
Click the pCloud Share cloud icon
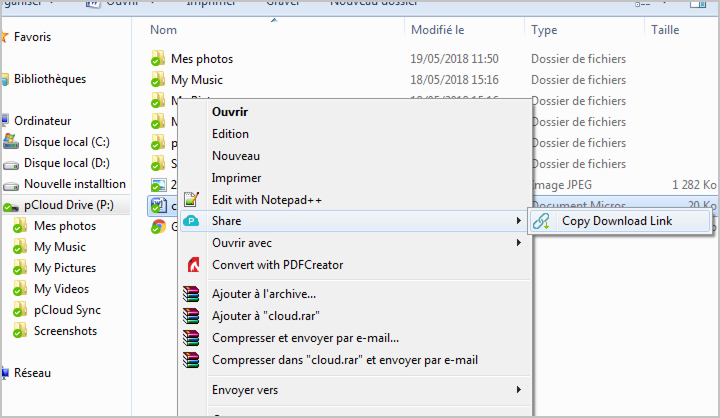click(x=194, y=221)
